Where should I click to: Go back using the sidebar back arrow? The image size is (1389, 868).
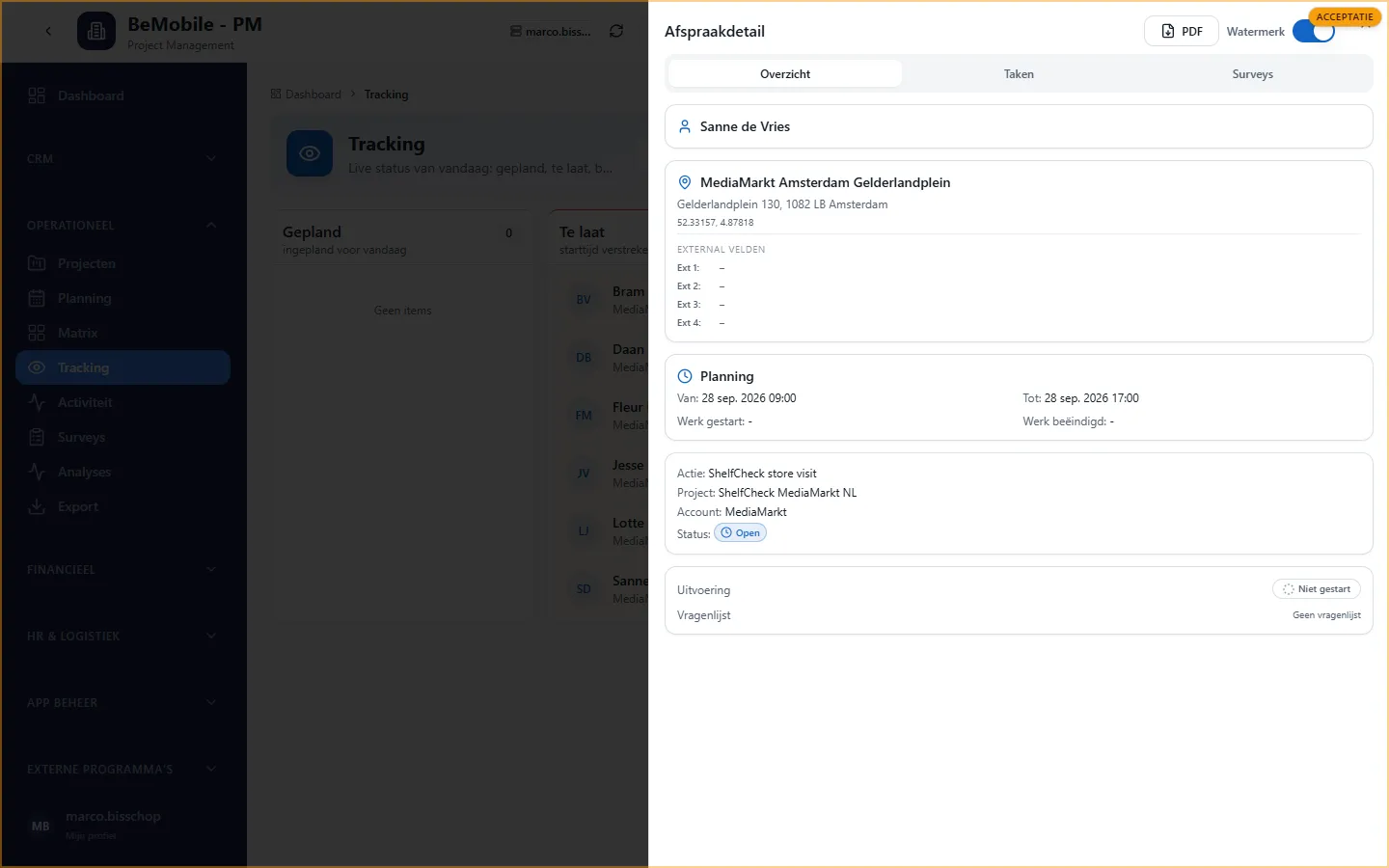point(48,31)
